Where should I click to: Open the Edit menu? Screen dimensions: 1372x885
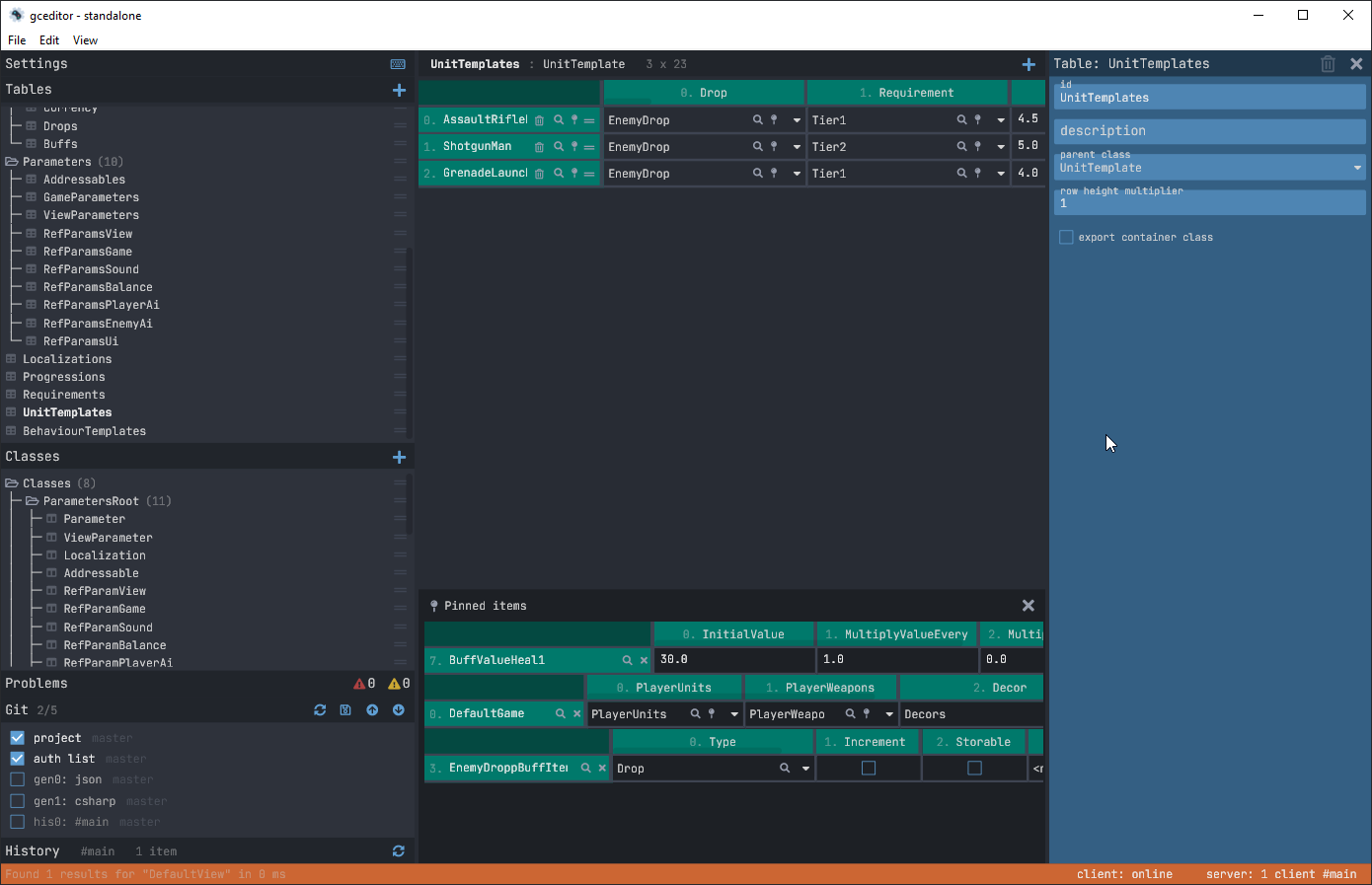point(49,40)
